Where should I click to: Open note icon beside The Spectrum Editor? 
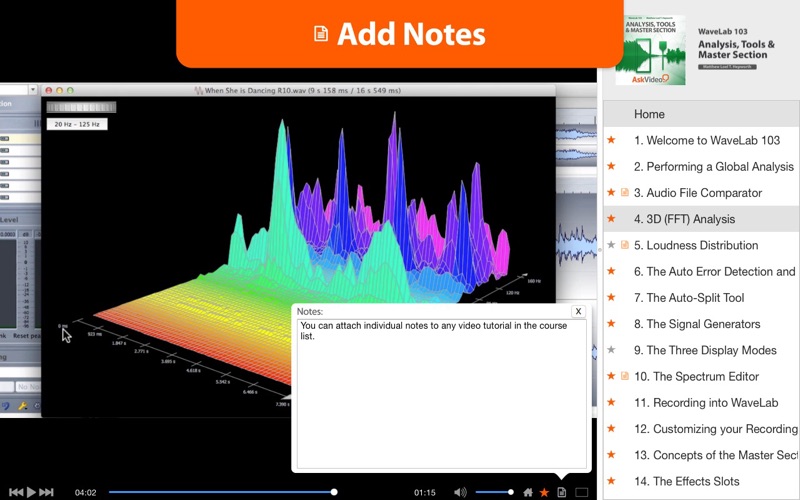(624, 376)
